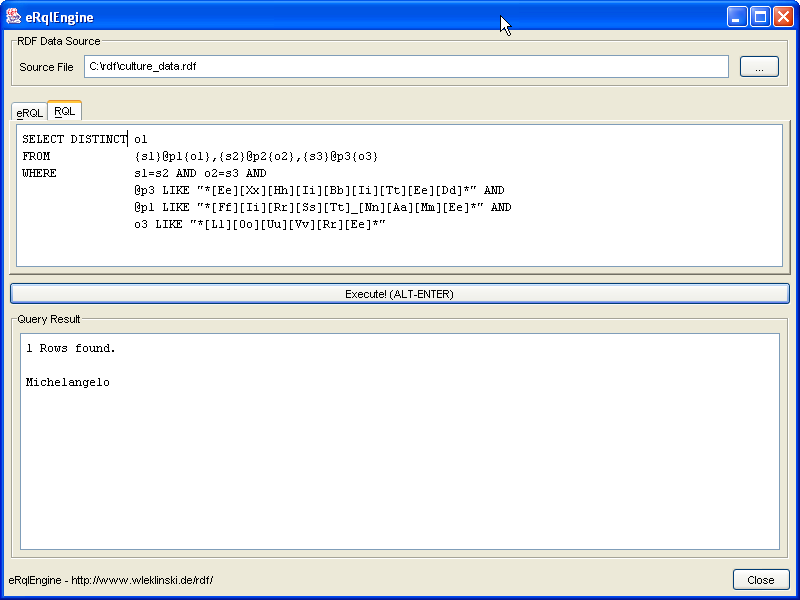The width and height of the screenshot is (800, 600).
Task: Click the eRqlEngine website URL footer text
Action: pos(111,580)
